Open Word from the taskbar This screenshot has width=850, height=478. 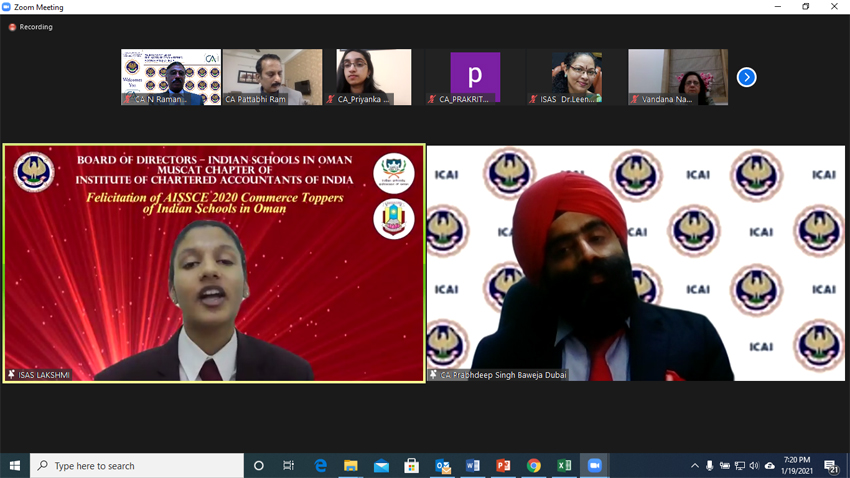pyautogui.click(x=473, y=466)
